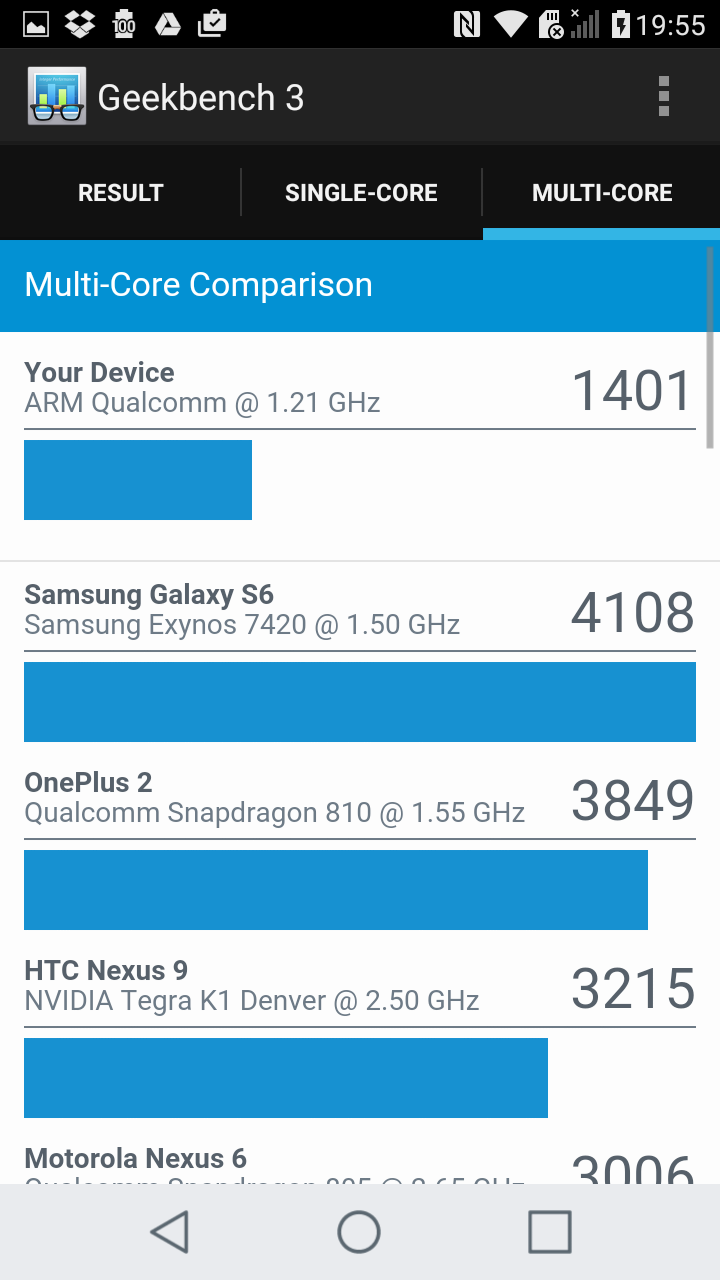Tap the image notification icon
Screen dimensions: 720x1280
[36, 24]
